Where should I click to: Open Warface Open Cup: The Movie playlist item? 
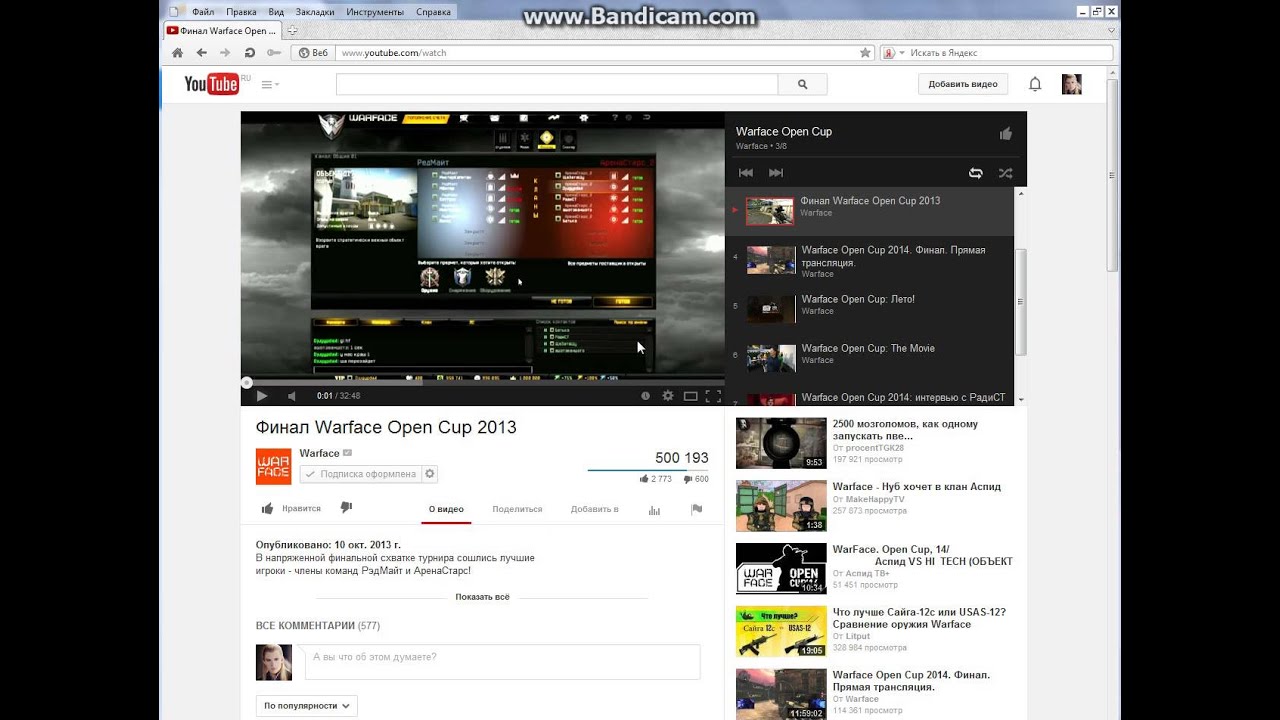click(869, 354)
